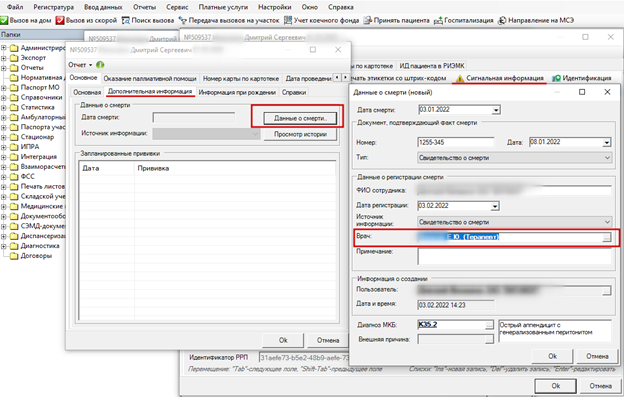Viewport: 624px width, 397px height.
Task: Click the Вызов на дом toolbar icon
Action: [4, 20]
